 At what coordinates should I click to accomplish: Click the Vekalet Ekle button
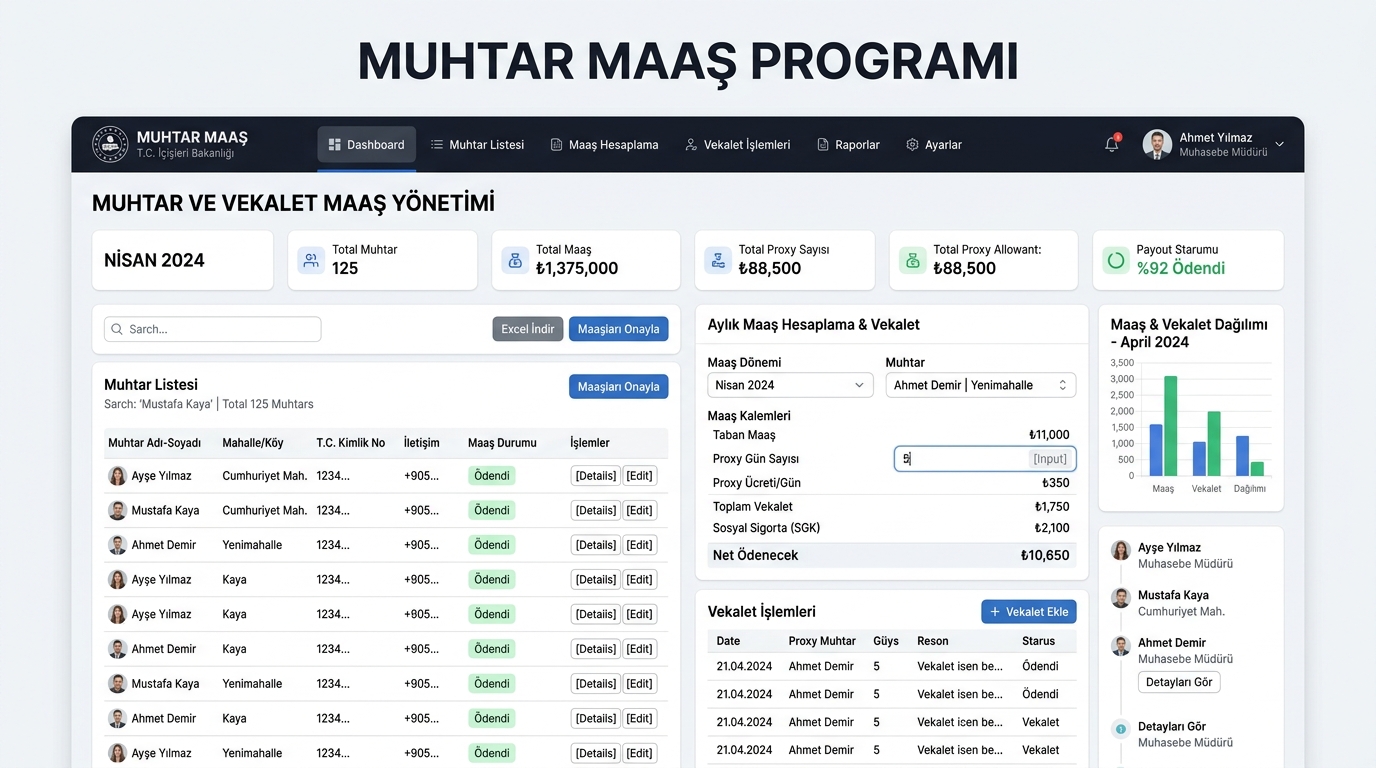click(x=1029, y=612)
